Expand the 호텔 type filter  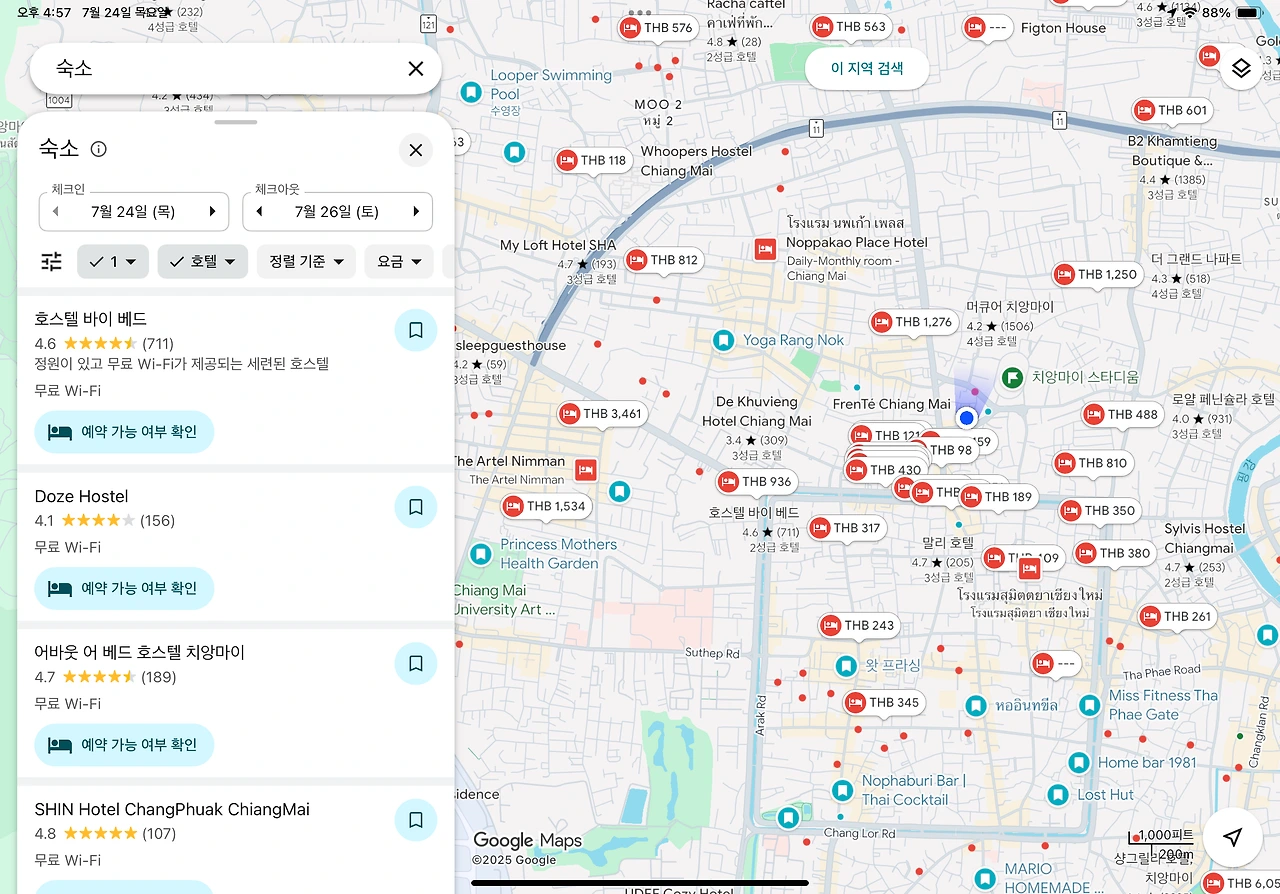pyautogui.click(x=203, y=262)
